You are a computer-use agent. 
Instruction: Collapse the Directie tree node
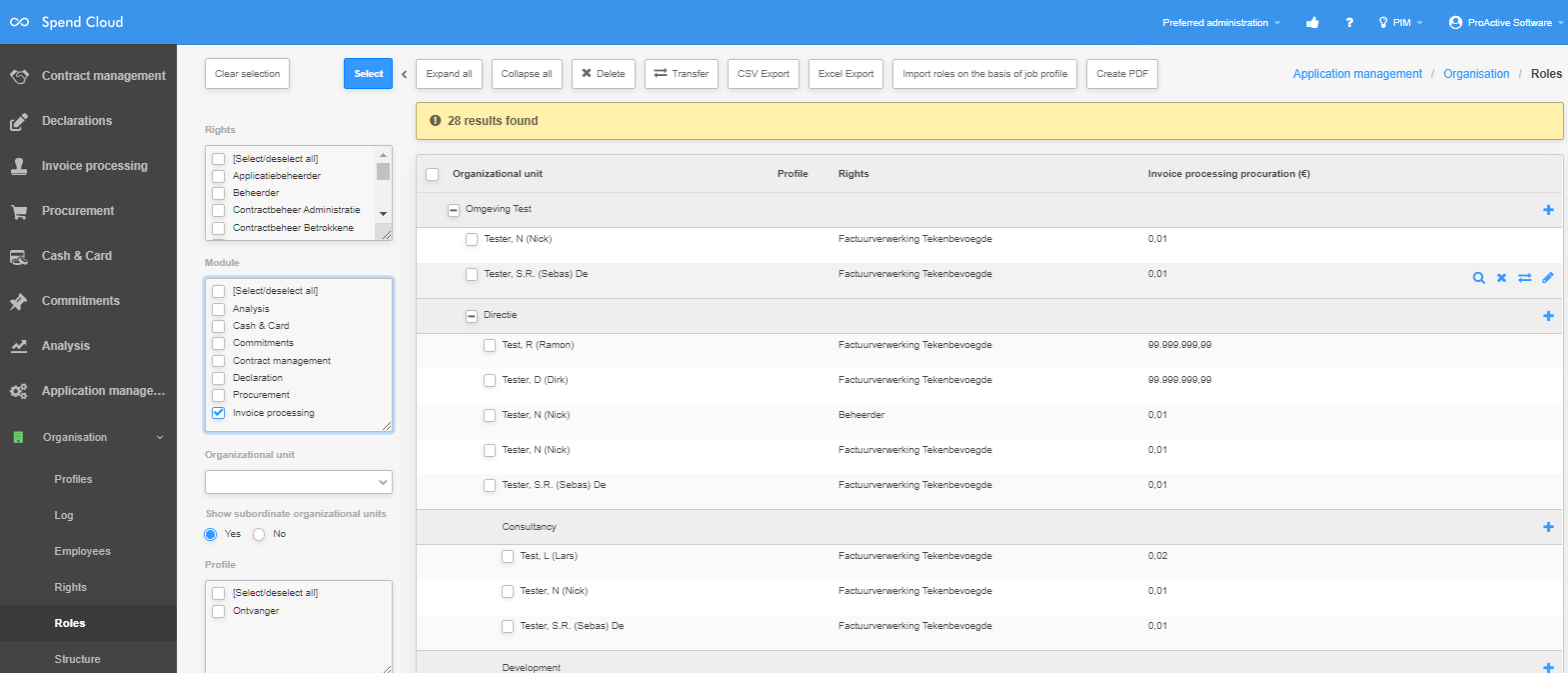tap(472, 316)
